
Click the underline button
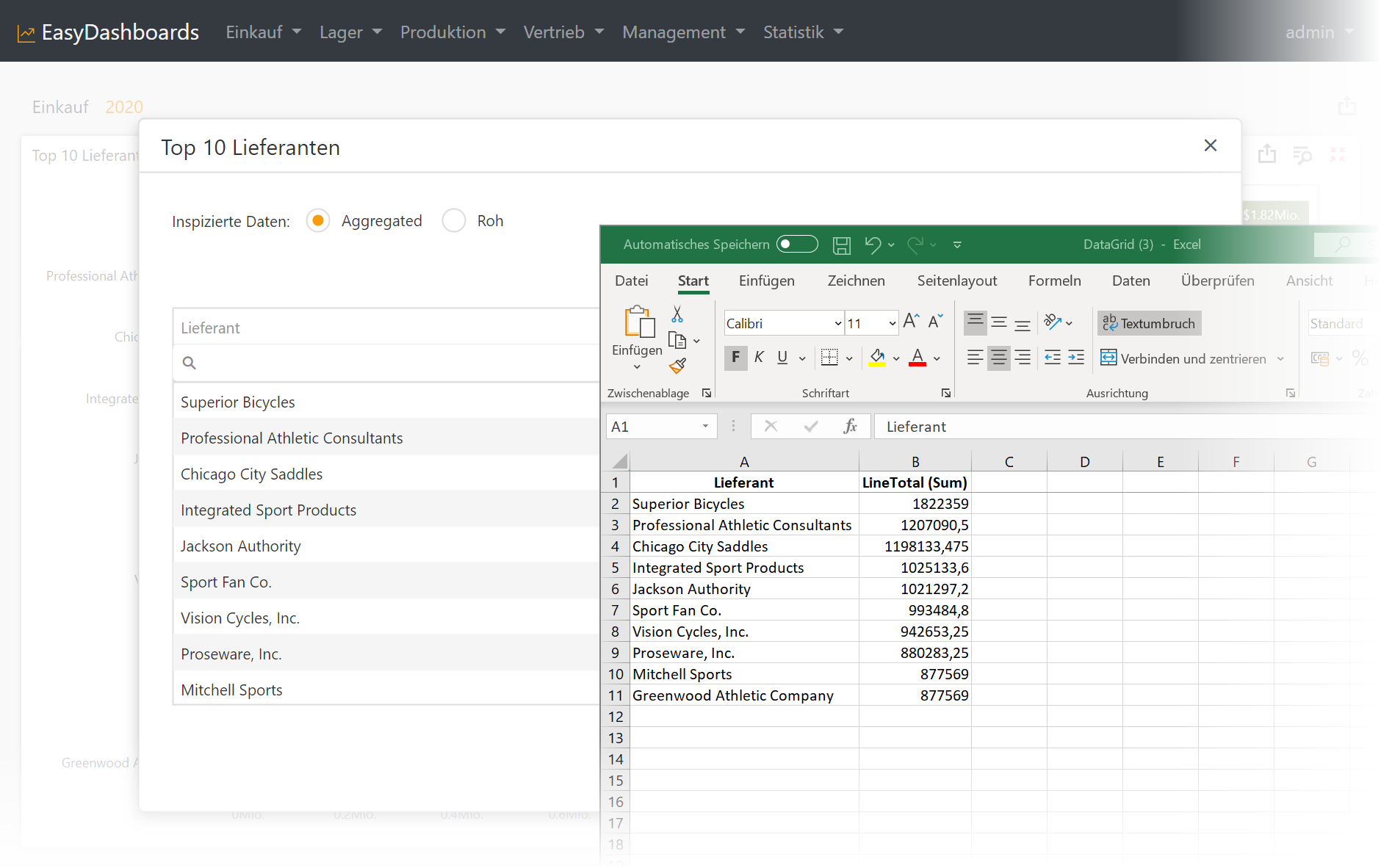coord(782,358)
